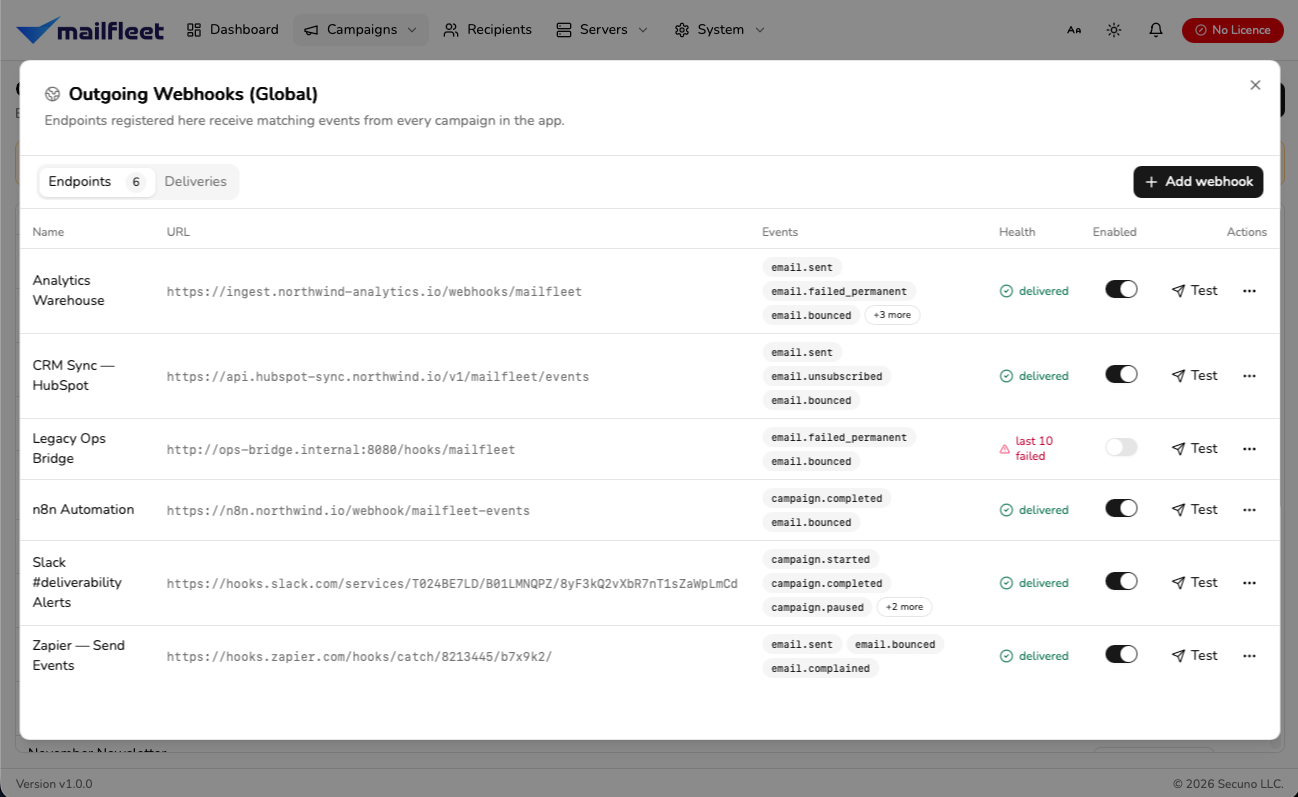
Task: Click failed warning icon for Legacy Ops Bridge
Action: 1005,449
